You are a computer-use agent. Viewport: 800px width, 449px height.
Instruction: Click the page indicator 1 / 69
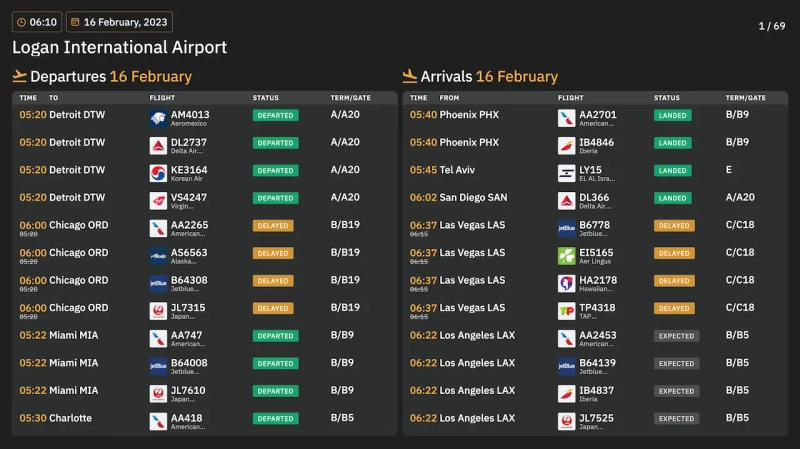coord(772,26)
